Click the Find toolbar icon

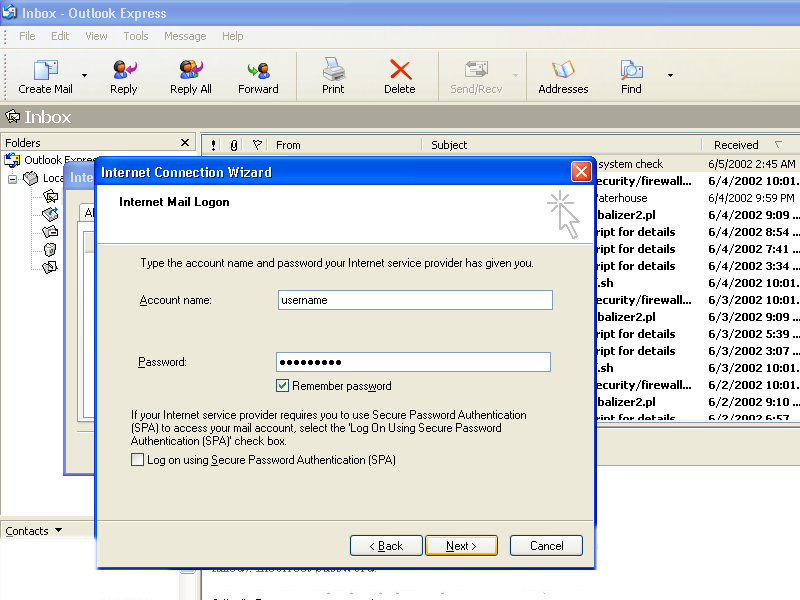[x=631, y=70]
